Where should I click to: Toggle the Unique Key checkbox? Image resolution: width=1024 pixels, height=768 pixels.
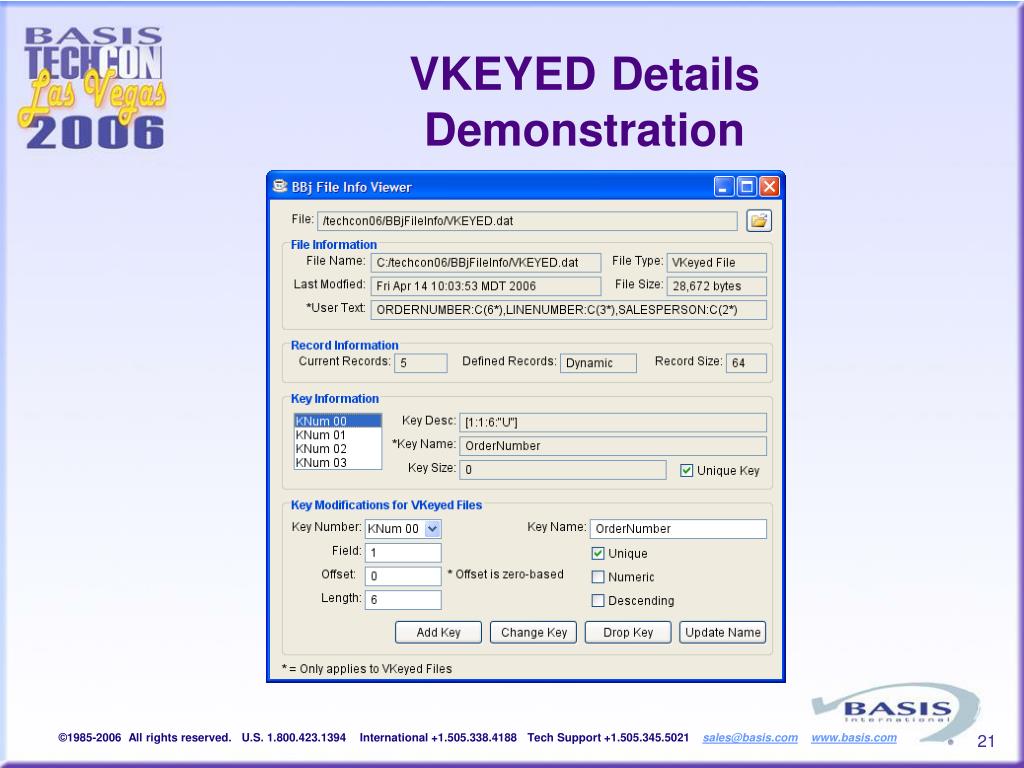click(x=686, y=470)
